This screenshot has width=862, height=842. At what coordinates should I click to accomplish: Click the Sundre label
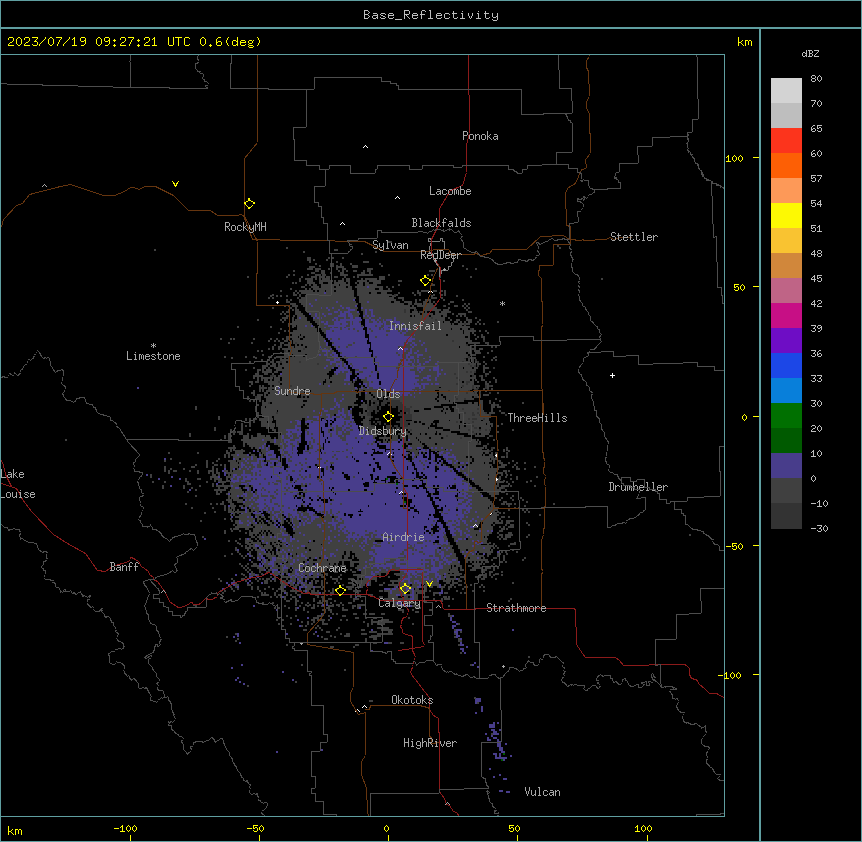click(x=292, y=391)
